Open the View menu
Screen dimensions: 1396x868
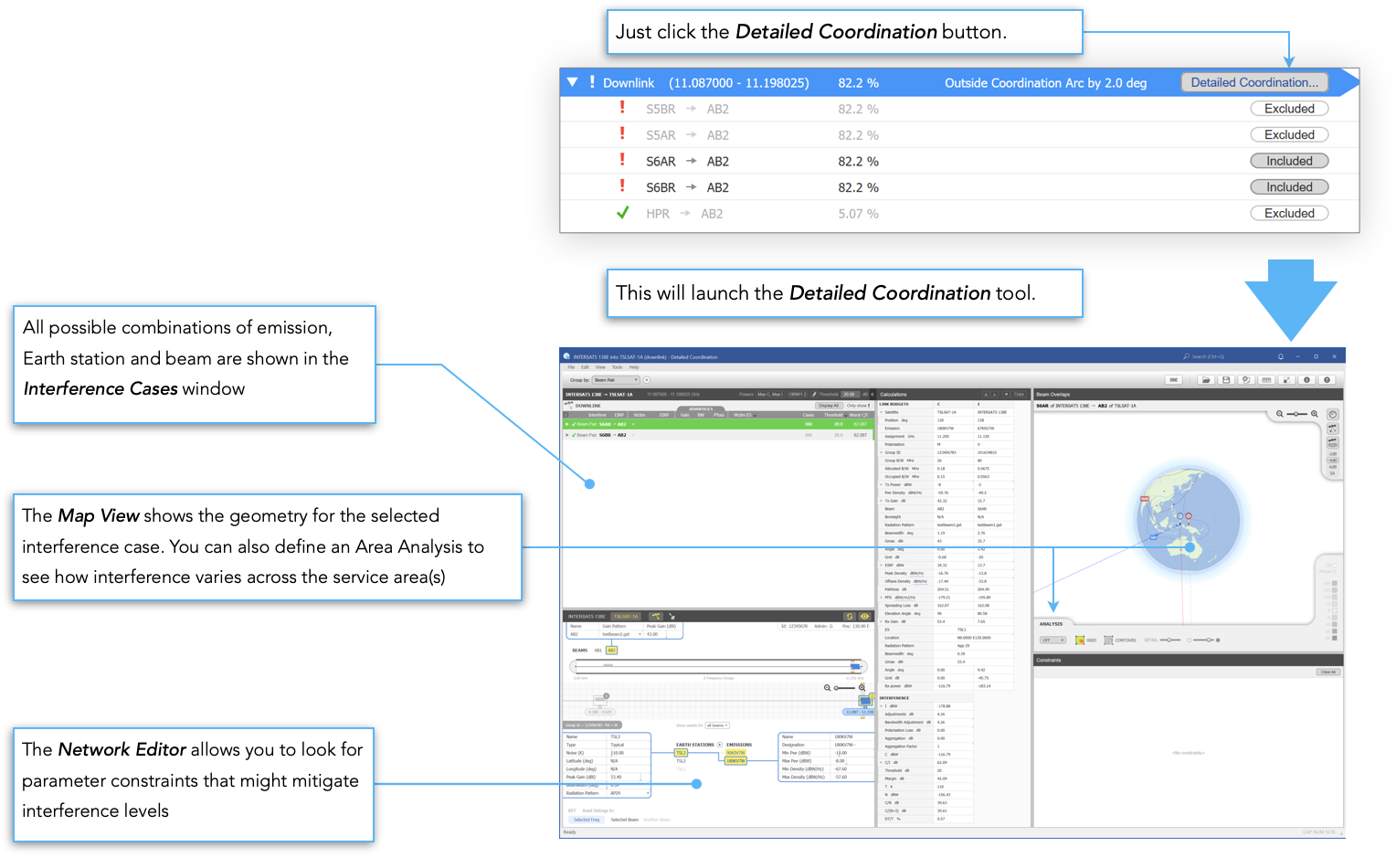point(601,367)
